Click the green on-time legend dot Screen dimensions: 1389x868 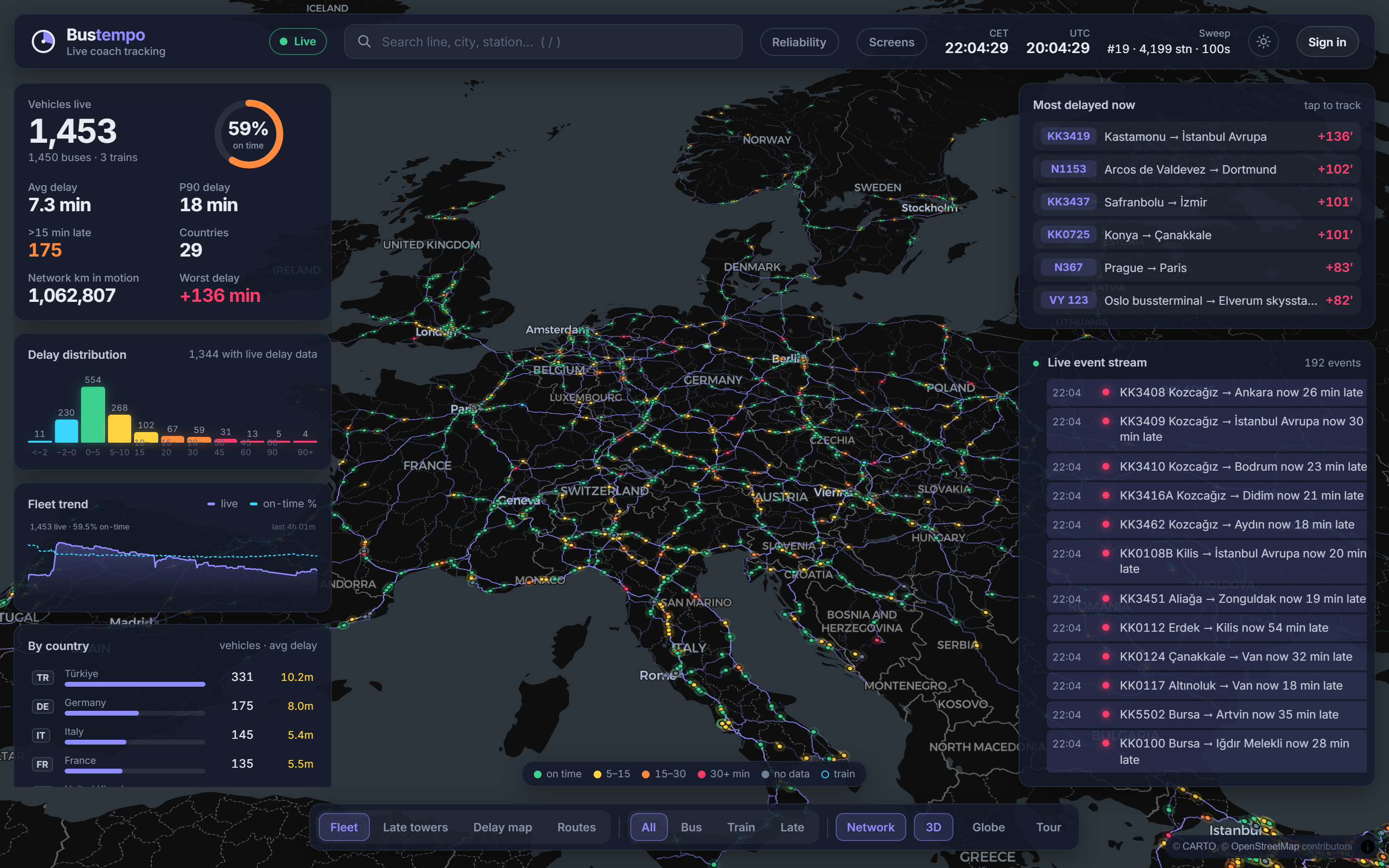point(538,774)
